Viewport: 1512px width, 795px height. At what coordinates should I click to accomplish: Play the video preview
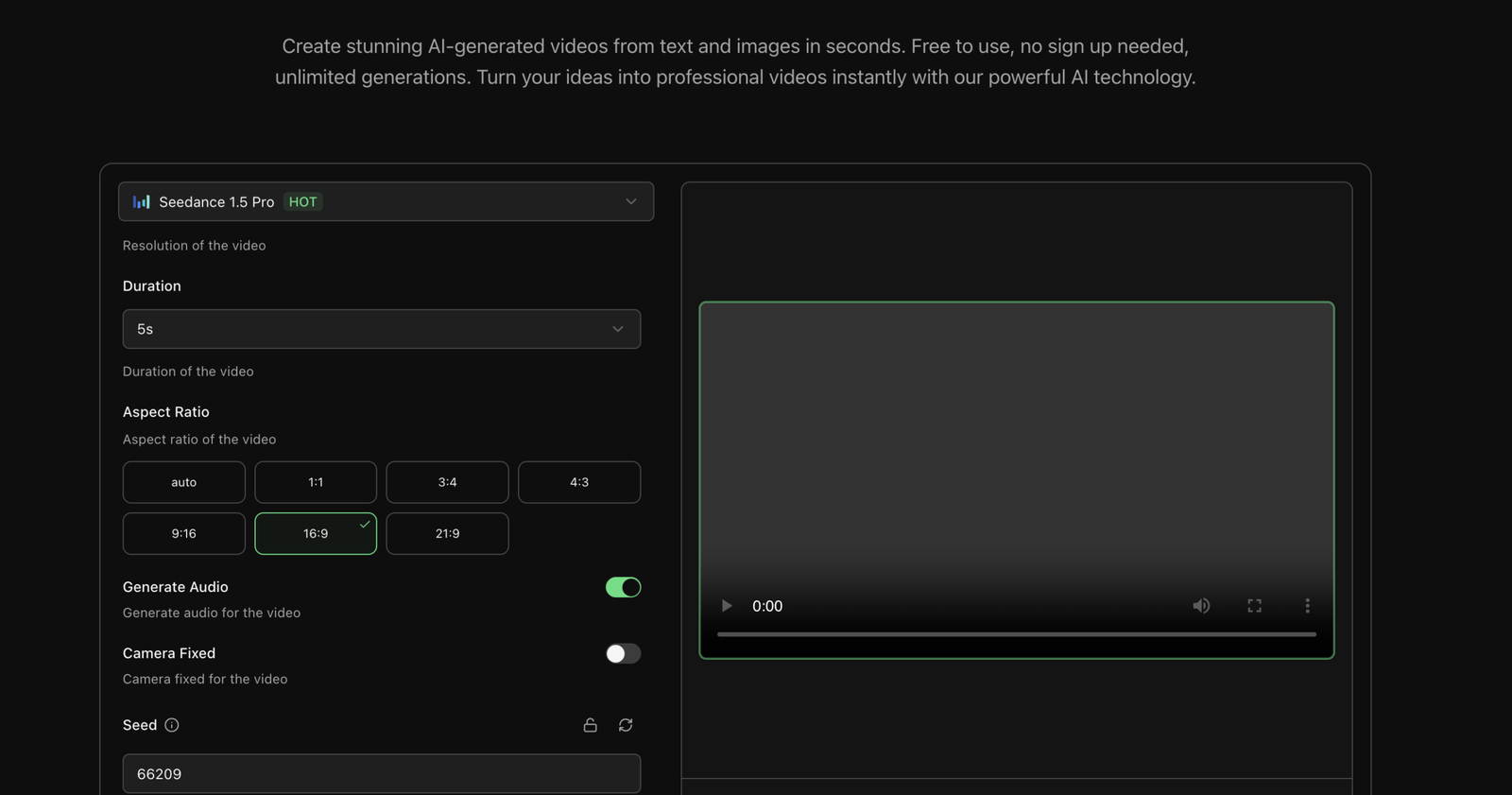coord(727,606)
